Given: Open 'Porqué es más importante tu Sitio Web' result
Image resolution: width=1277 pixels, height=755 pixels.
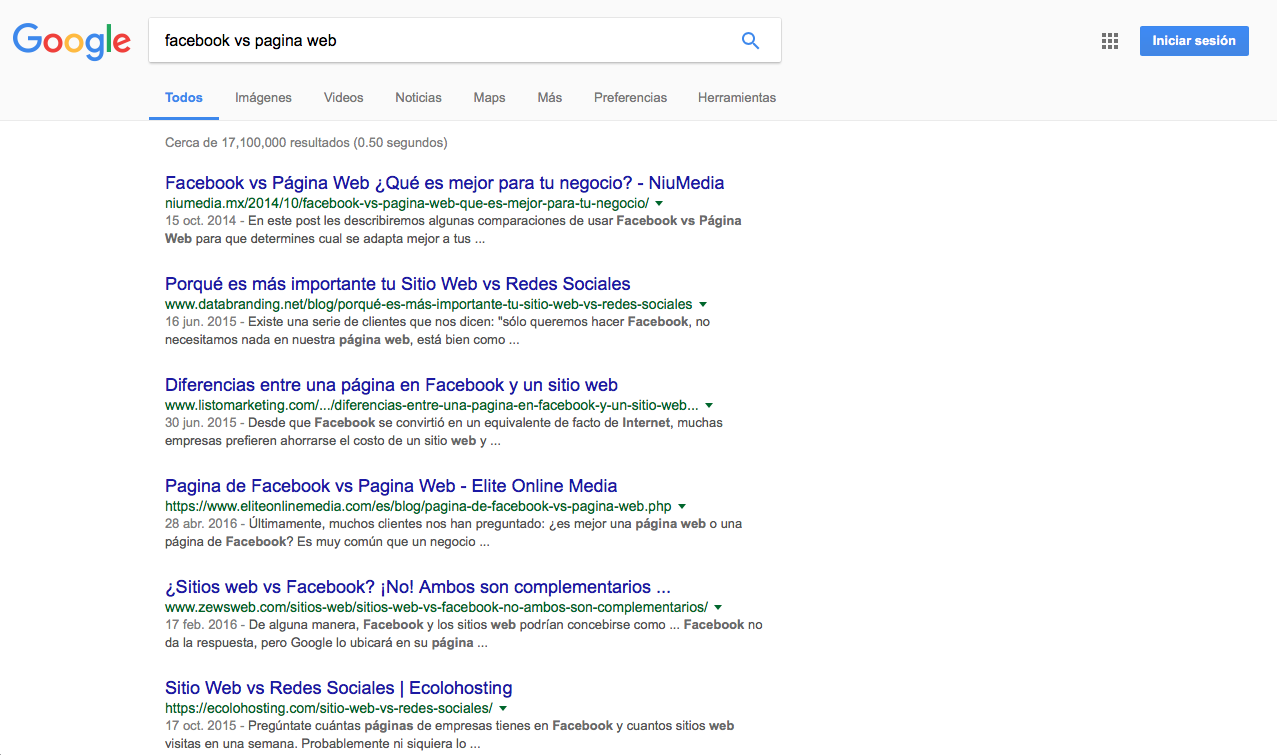Looking at the screenshot, I should tap(398, 284).
